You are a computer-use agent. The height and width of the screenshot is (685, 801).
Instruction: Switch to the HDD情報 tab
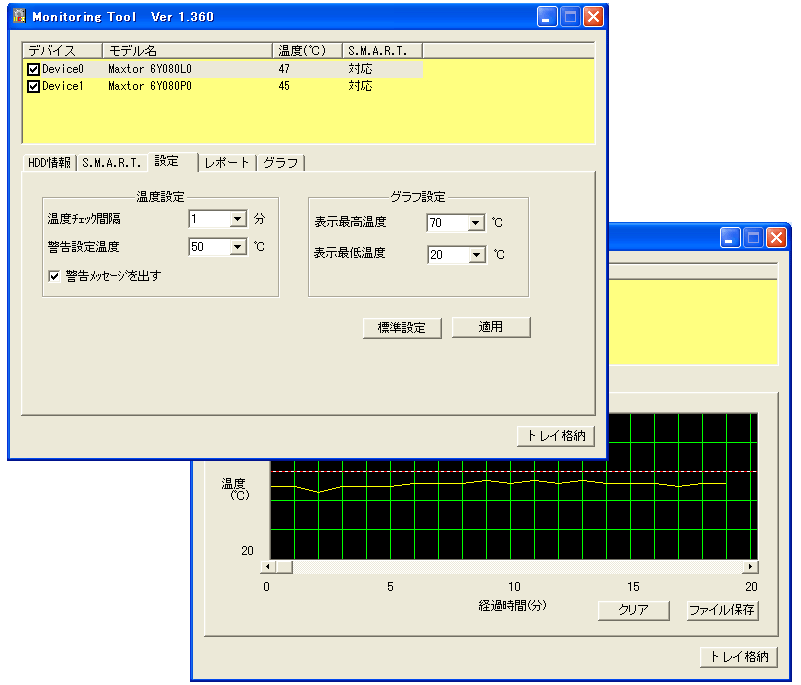tap(50, 163)
